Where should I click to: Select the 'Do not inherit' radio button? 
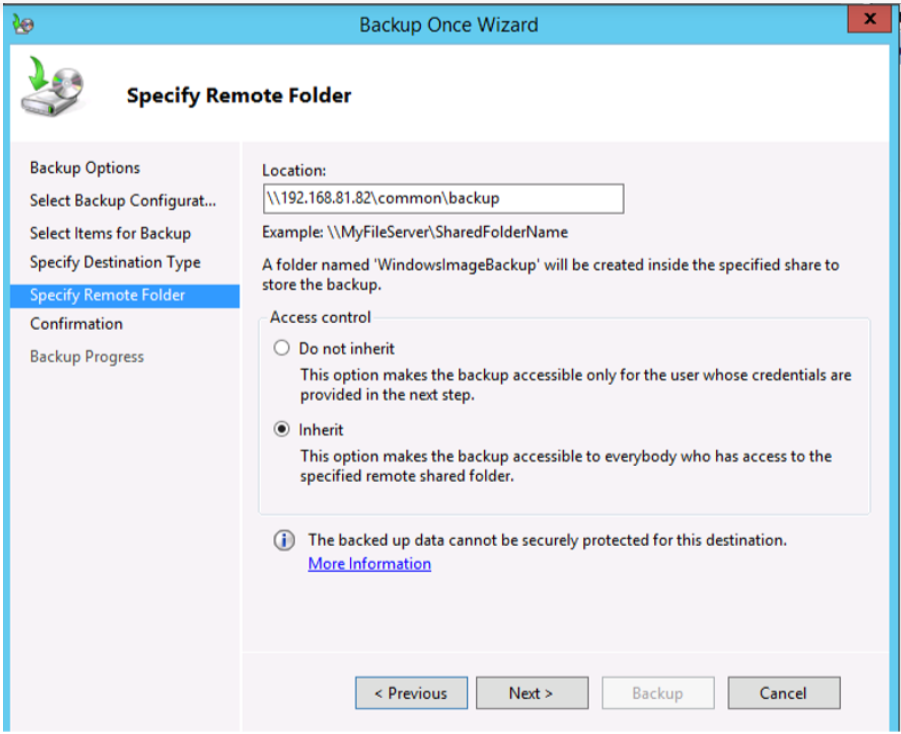tap(282, 349)
